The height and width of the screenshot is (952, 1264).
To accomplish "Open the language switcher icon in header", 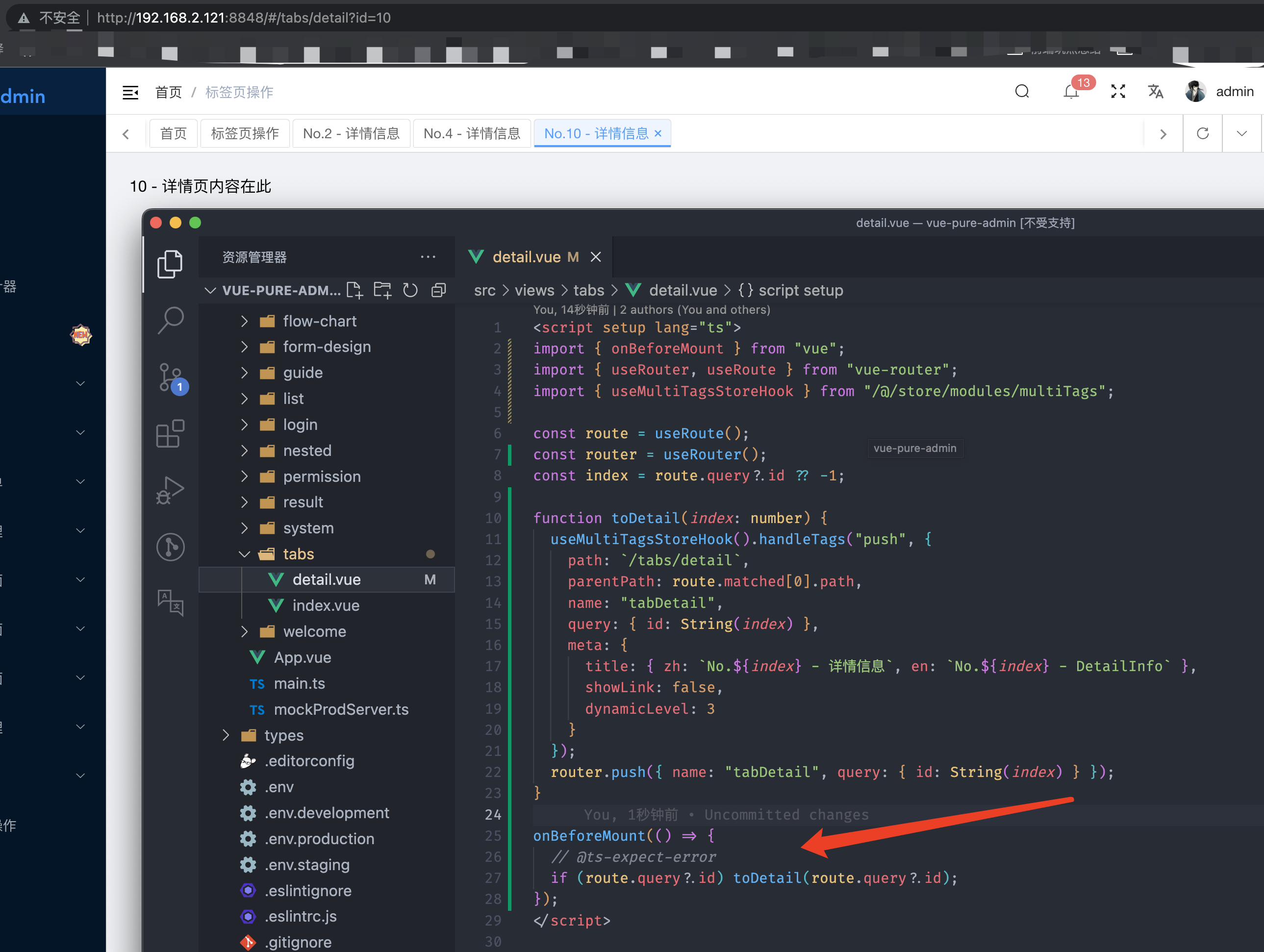I will pos(1156,92).
